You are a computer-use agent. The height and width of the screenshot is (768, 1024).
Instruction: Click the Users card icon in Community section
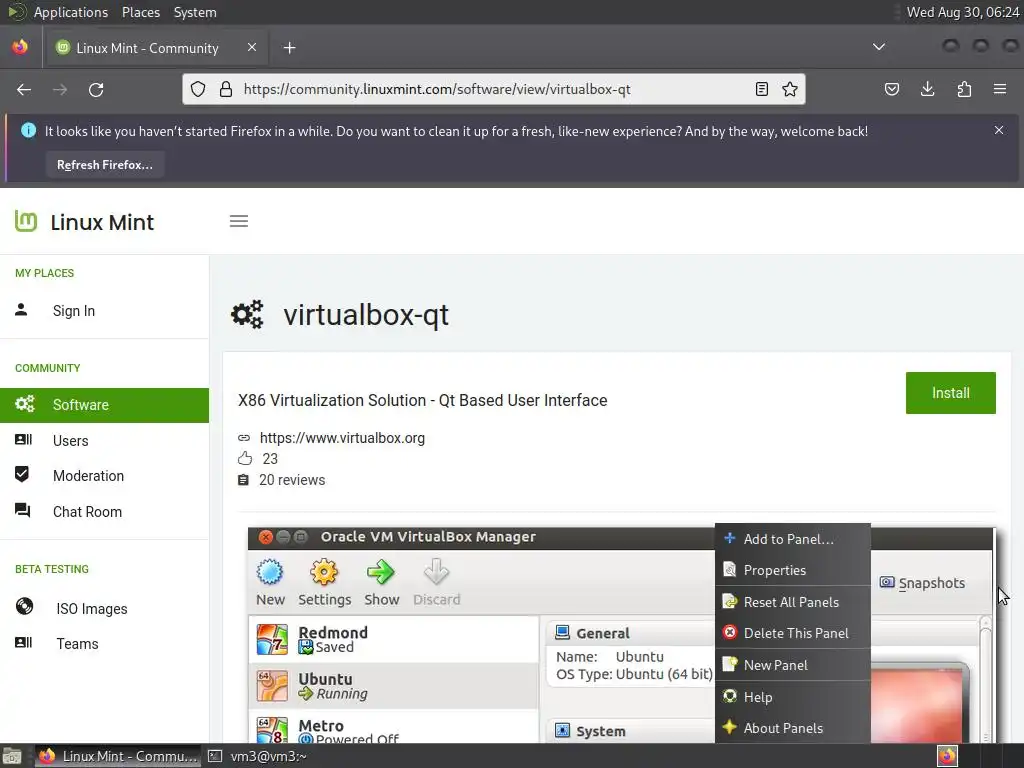coord(23,440)
